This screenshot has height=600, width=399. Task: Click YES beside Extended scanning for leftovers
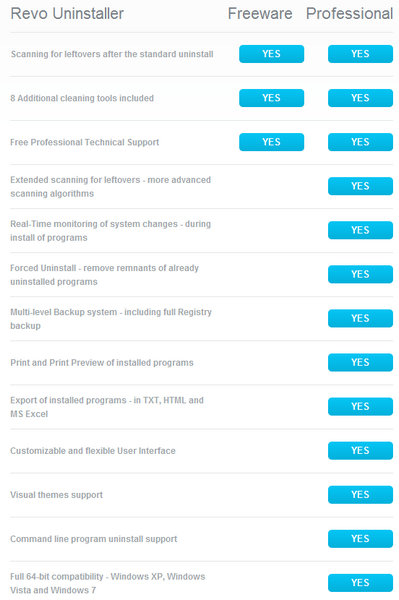[360, 186]
